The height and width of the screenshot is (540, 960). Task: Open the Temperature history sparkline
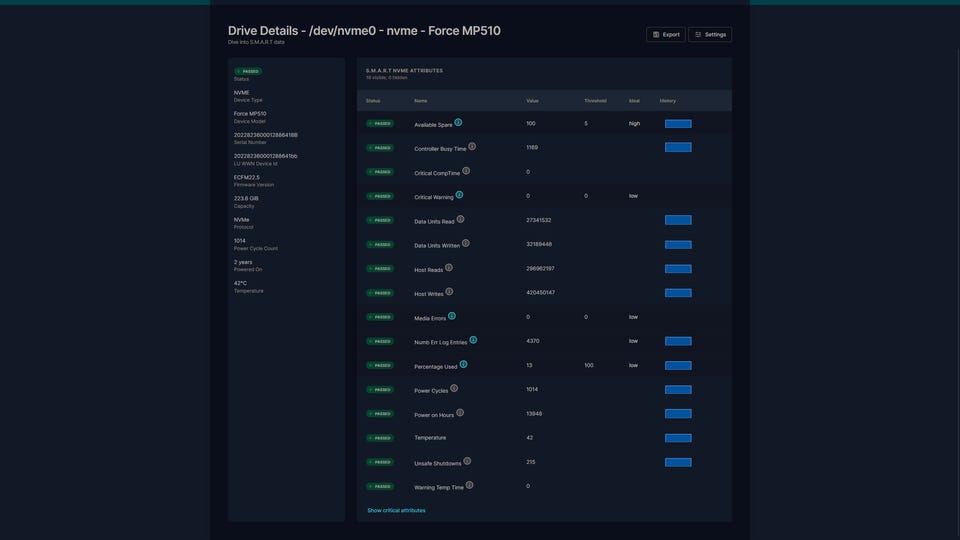tap(678, 438)
